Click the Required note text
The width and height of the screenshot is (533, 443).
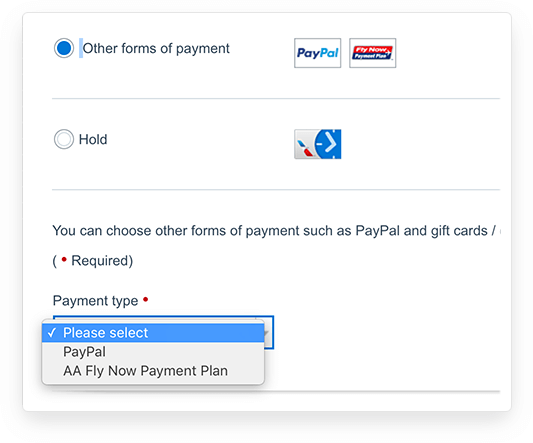click(93, 261)
